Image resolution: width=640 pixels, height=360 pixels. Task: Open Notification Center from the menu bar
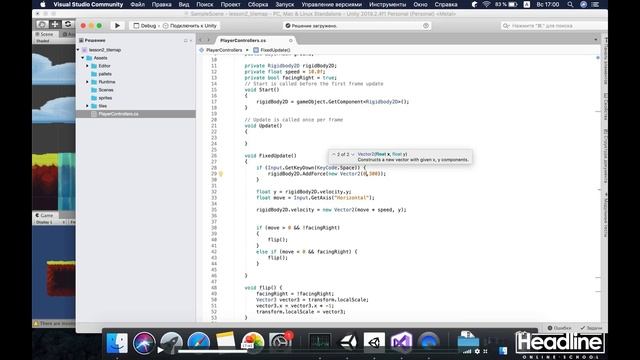(596, 4)
